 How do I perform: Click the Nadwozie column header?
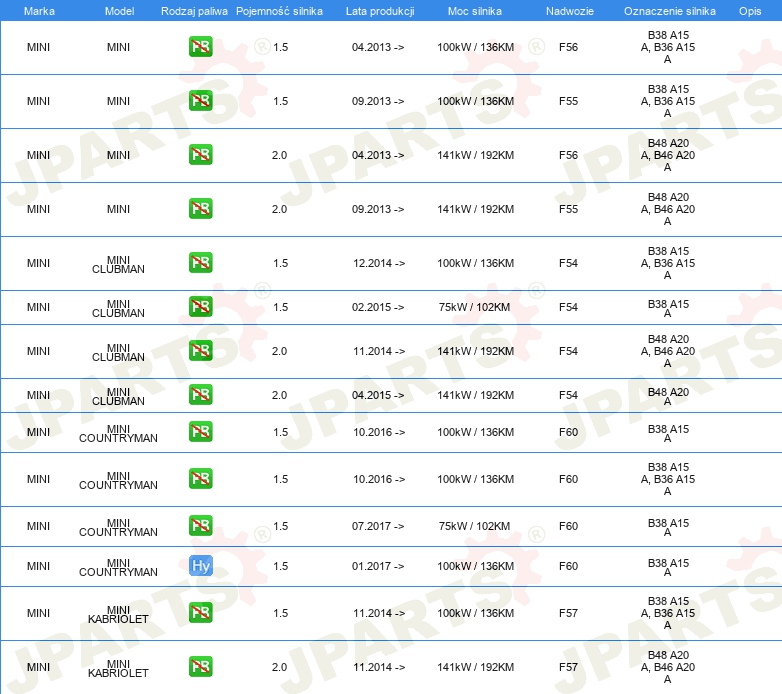[570, 11]
